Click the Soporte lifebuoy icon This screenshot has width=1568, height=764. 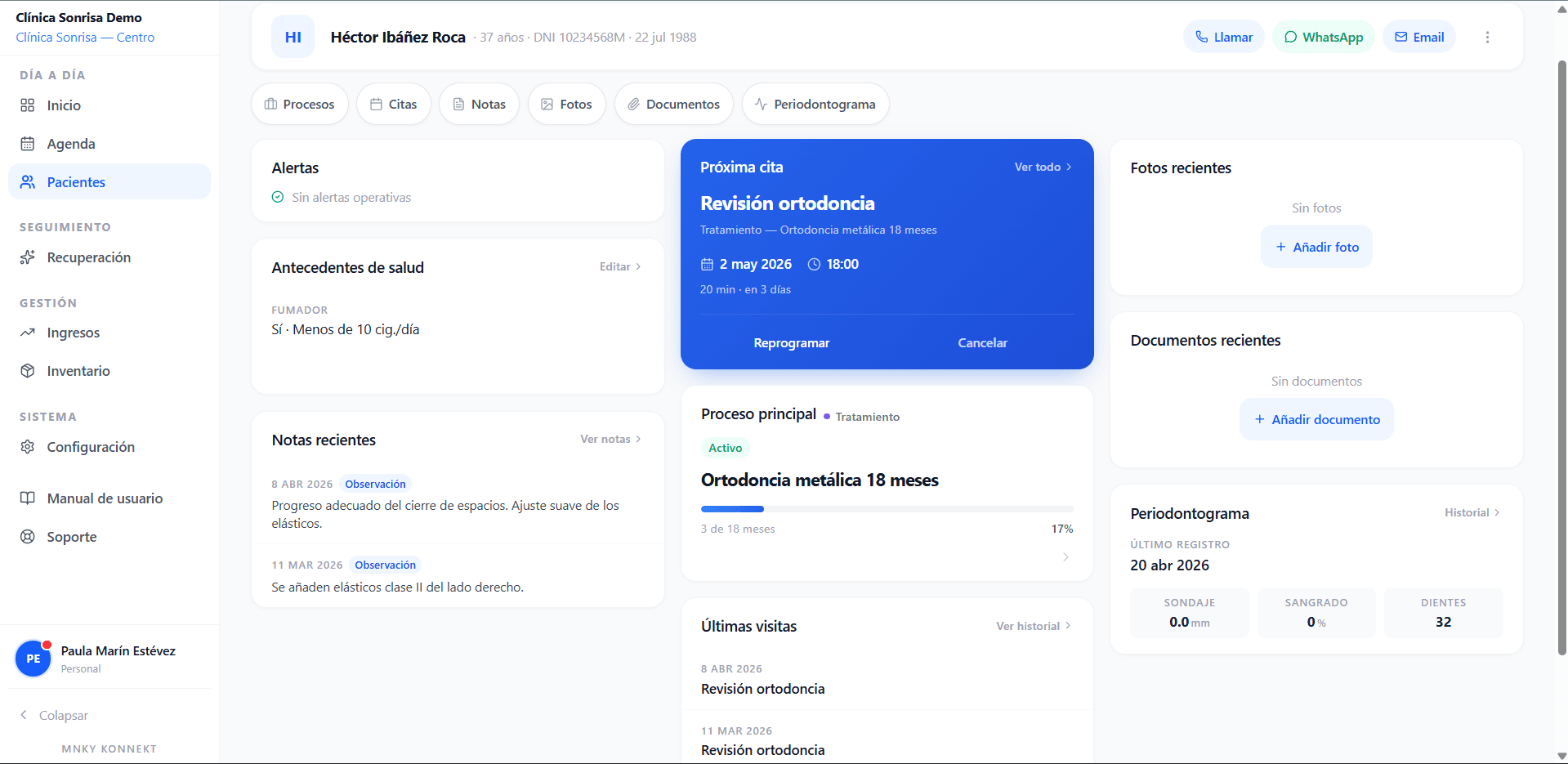coord(28,537)
